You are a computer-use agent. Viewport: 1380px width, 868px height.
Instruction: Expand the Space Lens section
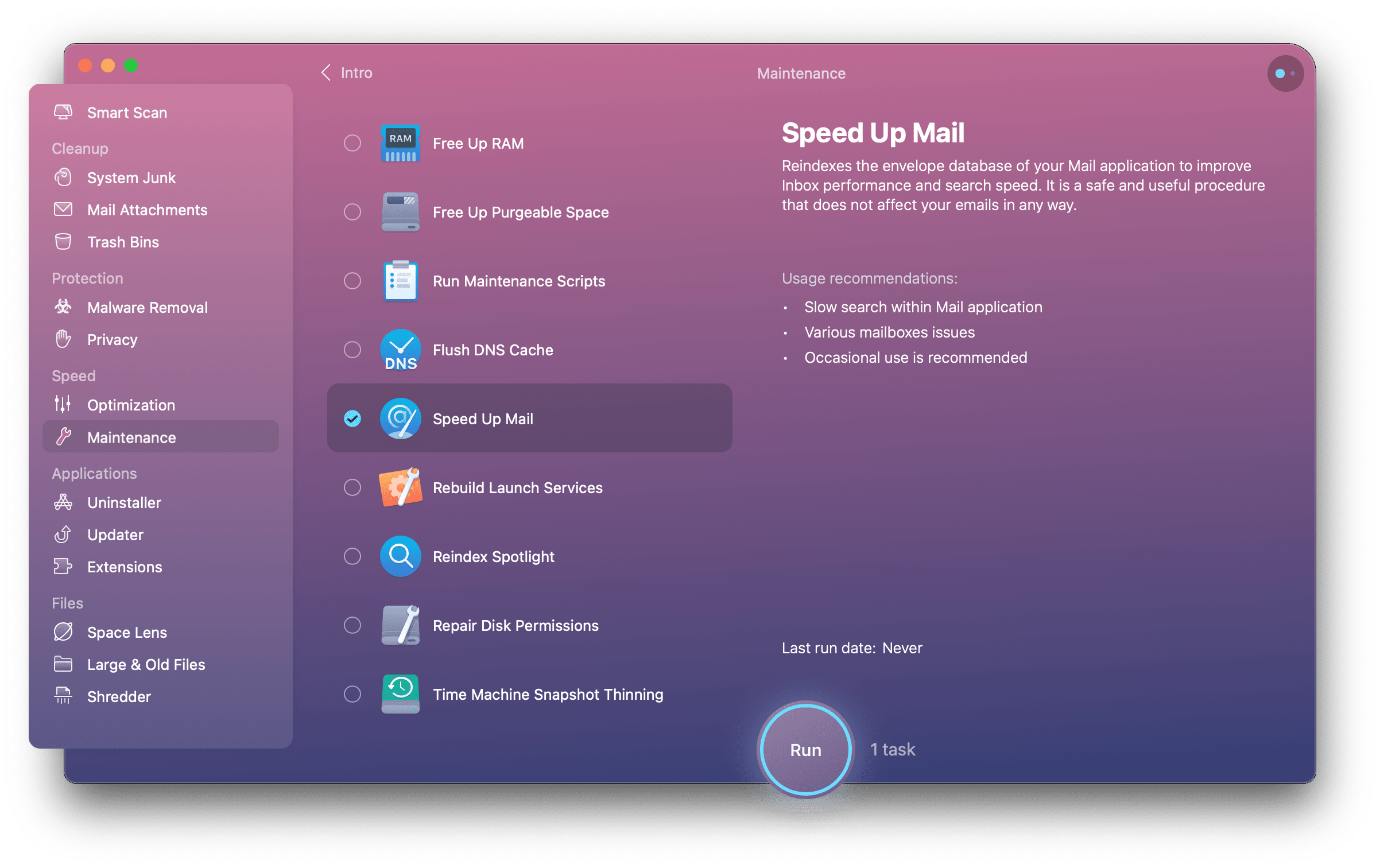tap(126, 631)
